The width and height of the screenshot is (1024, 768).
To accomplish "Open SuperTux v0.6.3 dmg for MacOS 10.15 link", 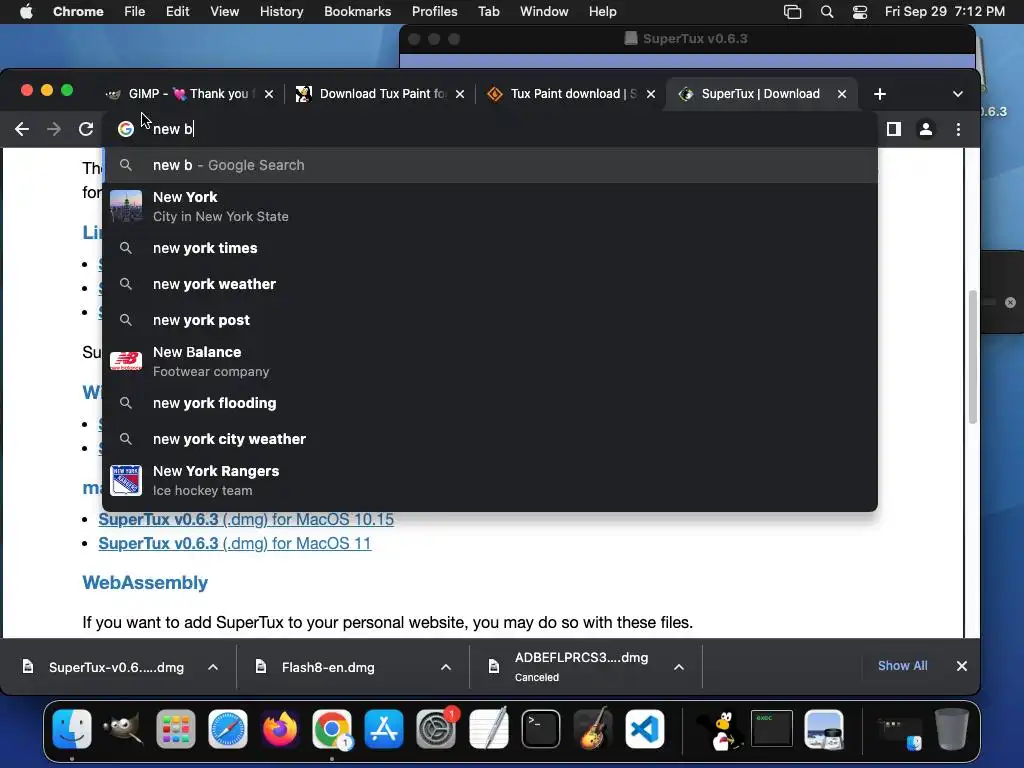I will coord(246,519).
